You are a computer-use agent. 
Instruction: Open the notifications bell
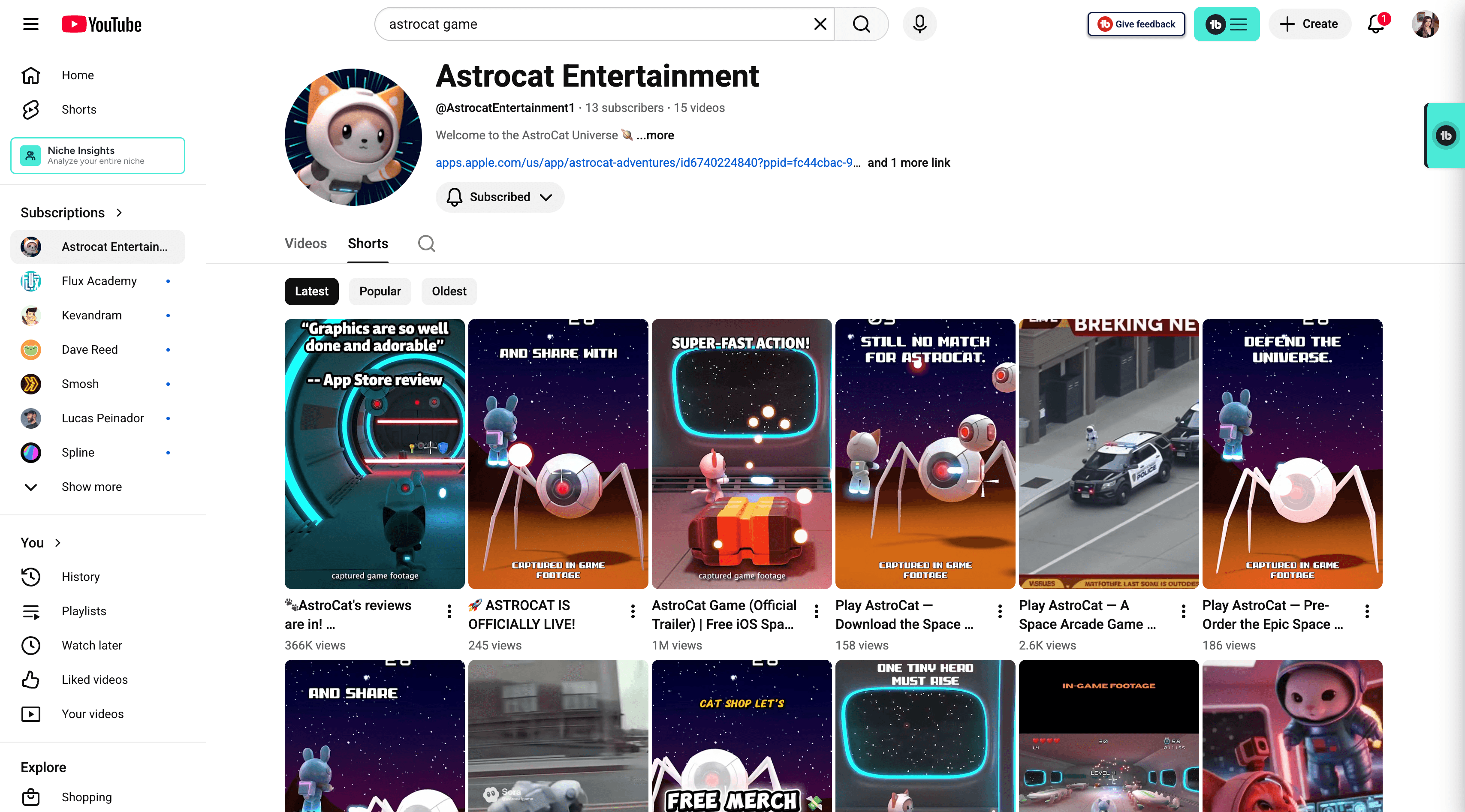coord(1375,24)
